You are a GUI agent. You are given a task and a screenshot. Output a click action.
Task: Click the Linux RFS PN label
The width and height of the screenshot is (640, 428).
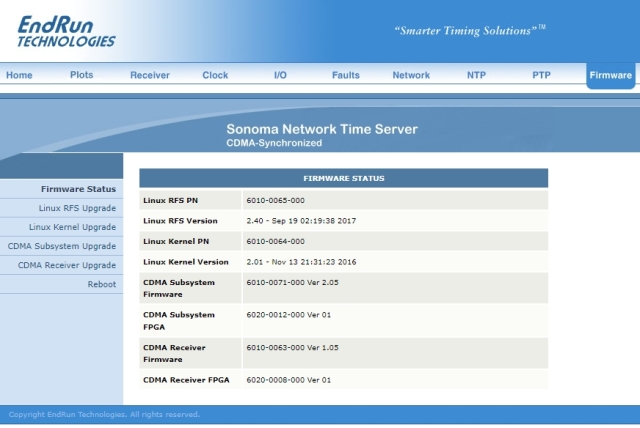(170, 200)
